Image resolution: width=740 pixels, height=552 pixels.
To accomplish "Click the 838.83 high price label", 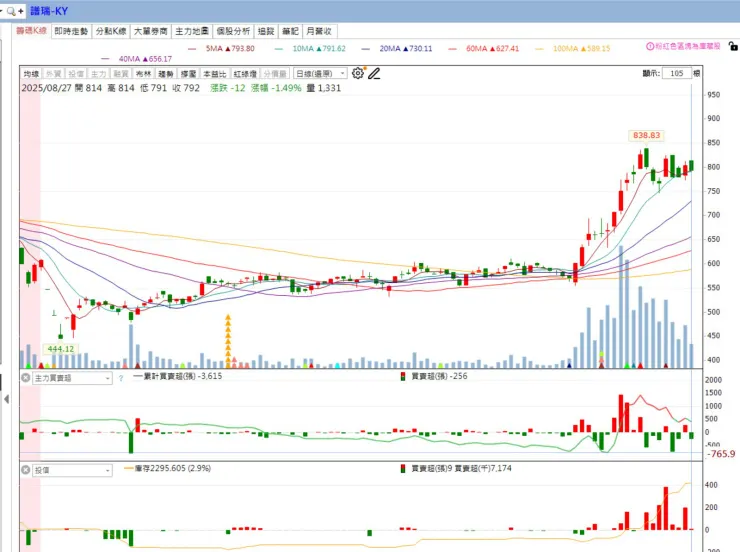I will coord(646,135).
